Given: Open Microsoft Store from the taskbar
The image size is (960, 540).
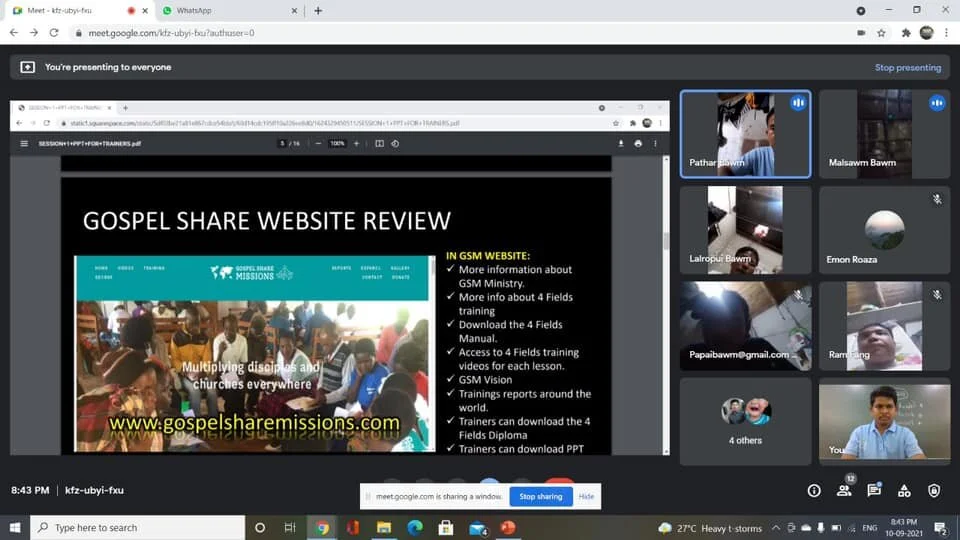Looking at the screenshot, I should pos(446,528).
